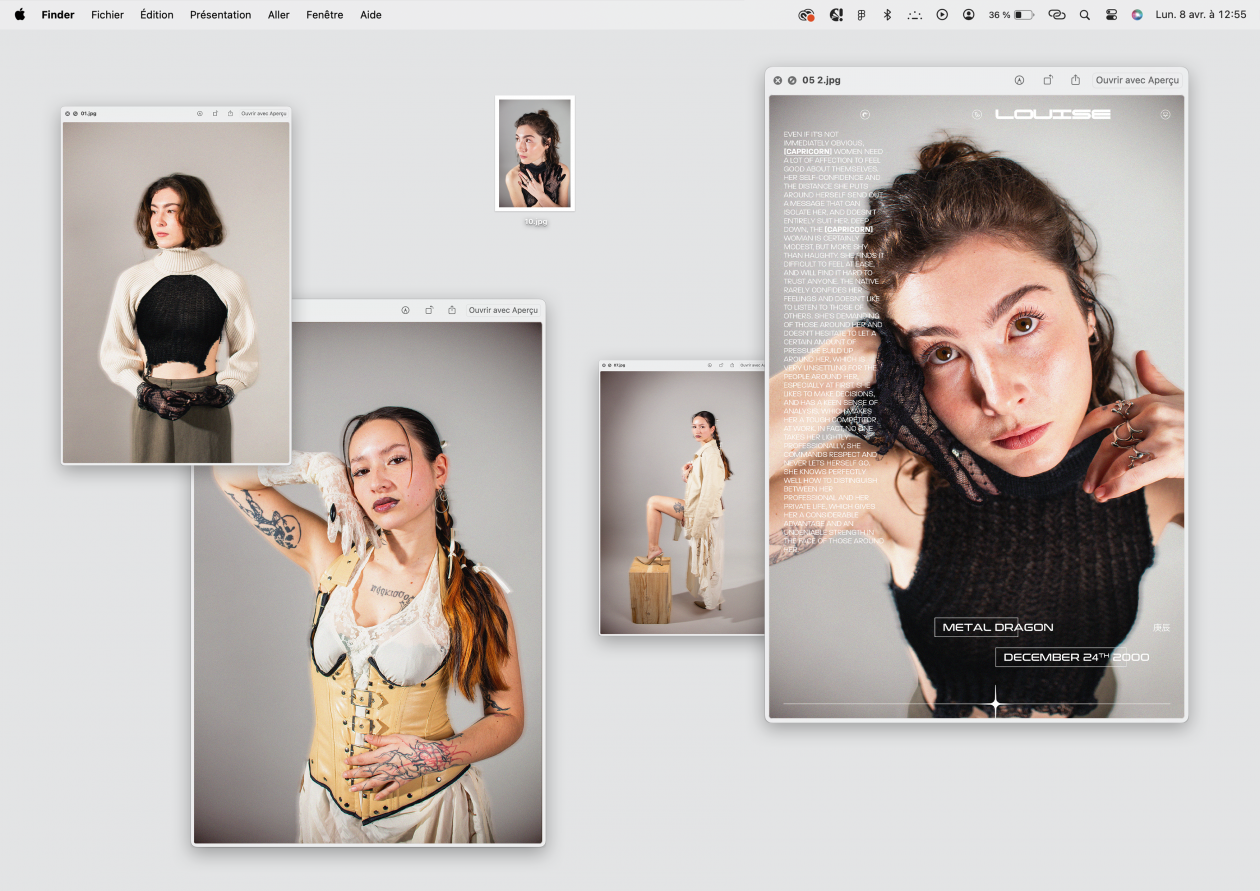Click the Markup icon in 05 2.jpg window

[x=1019, y=80]
